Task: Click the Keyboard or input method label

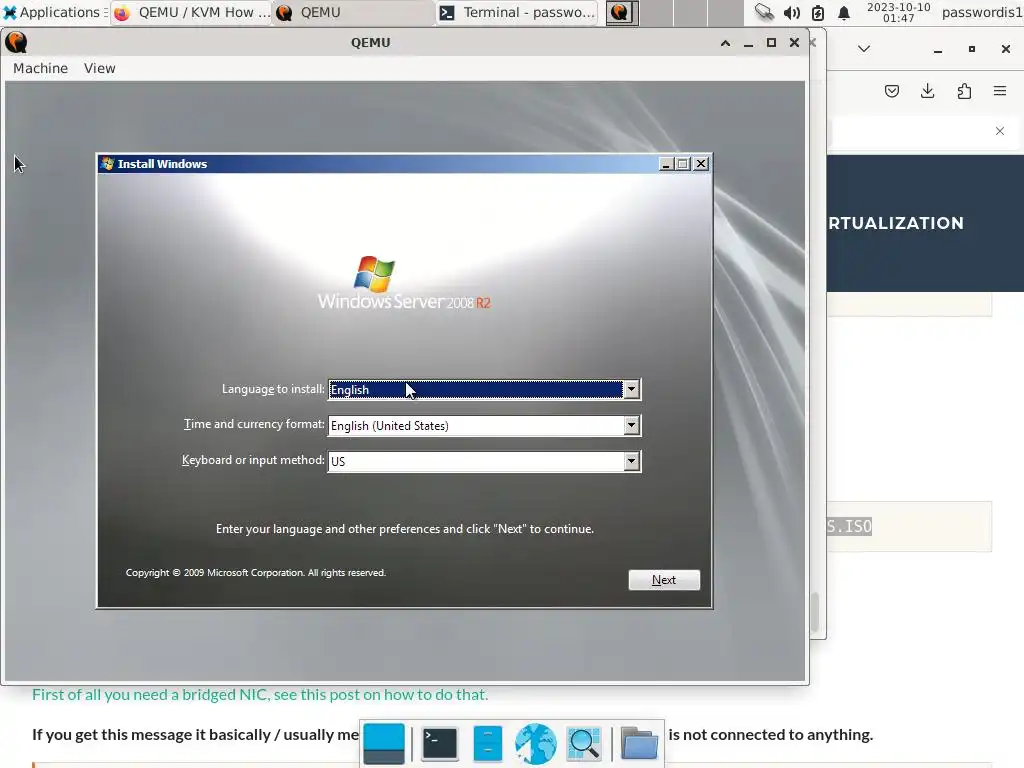Action: point(253,460)
